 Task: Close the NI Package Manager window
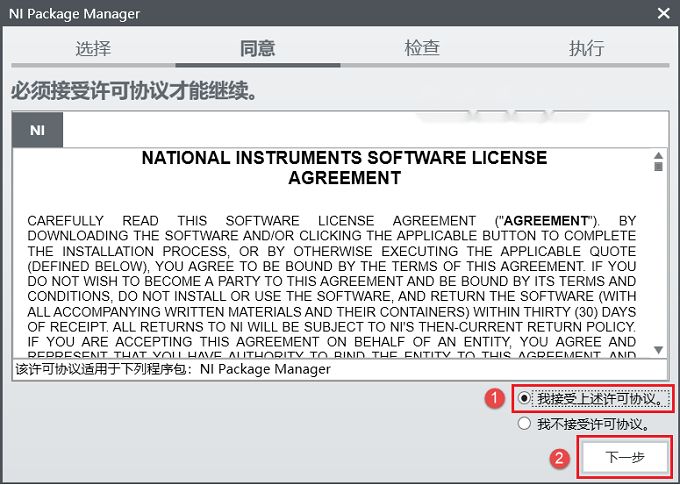(x=664, y=13)
